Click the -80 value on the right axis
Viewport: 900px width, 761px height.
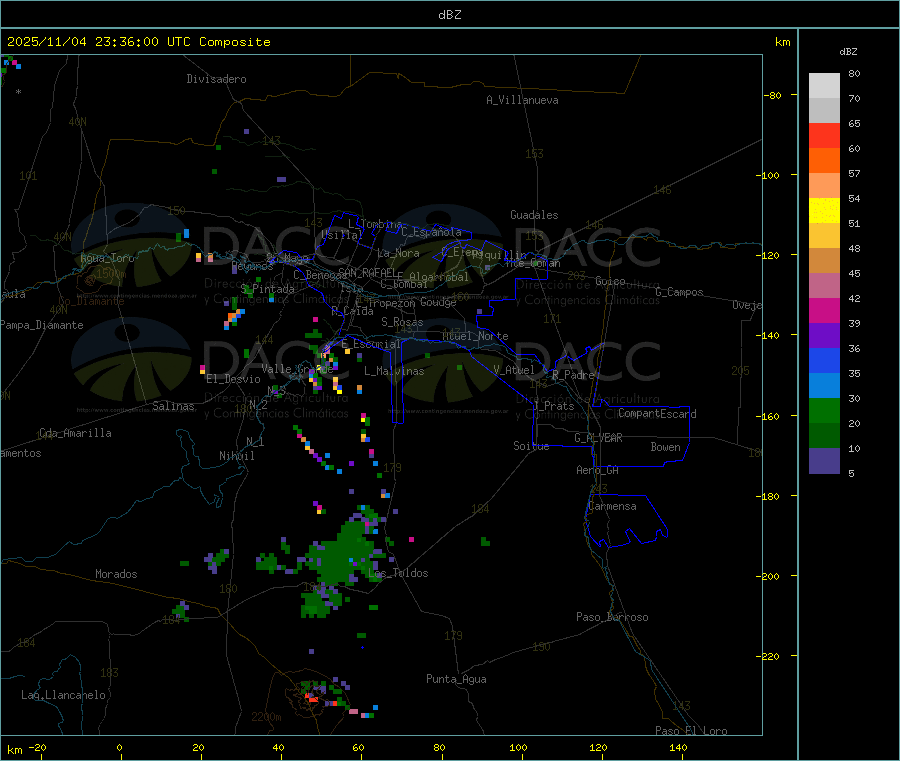click(x=773, y=95)
